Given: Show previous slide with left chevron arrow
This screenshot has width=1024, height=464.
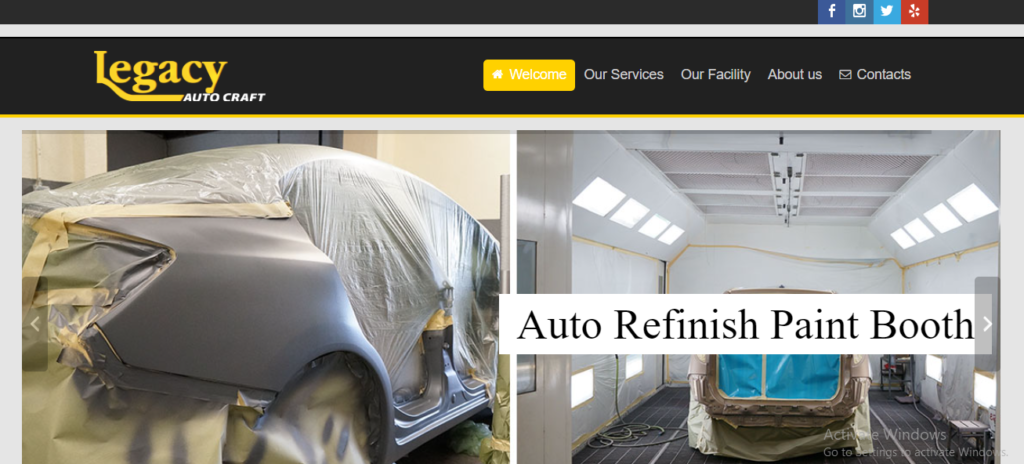Looking at the screenshot, I should click(35, 324).
